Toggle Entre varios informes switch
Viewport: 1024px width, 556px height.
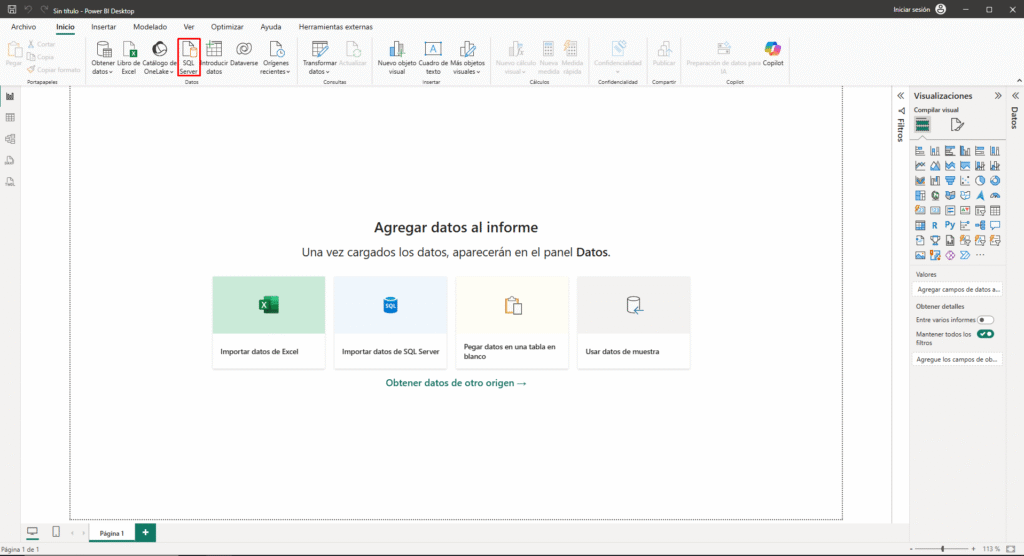(x=985, y=320)
